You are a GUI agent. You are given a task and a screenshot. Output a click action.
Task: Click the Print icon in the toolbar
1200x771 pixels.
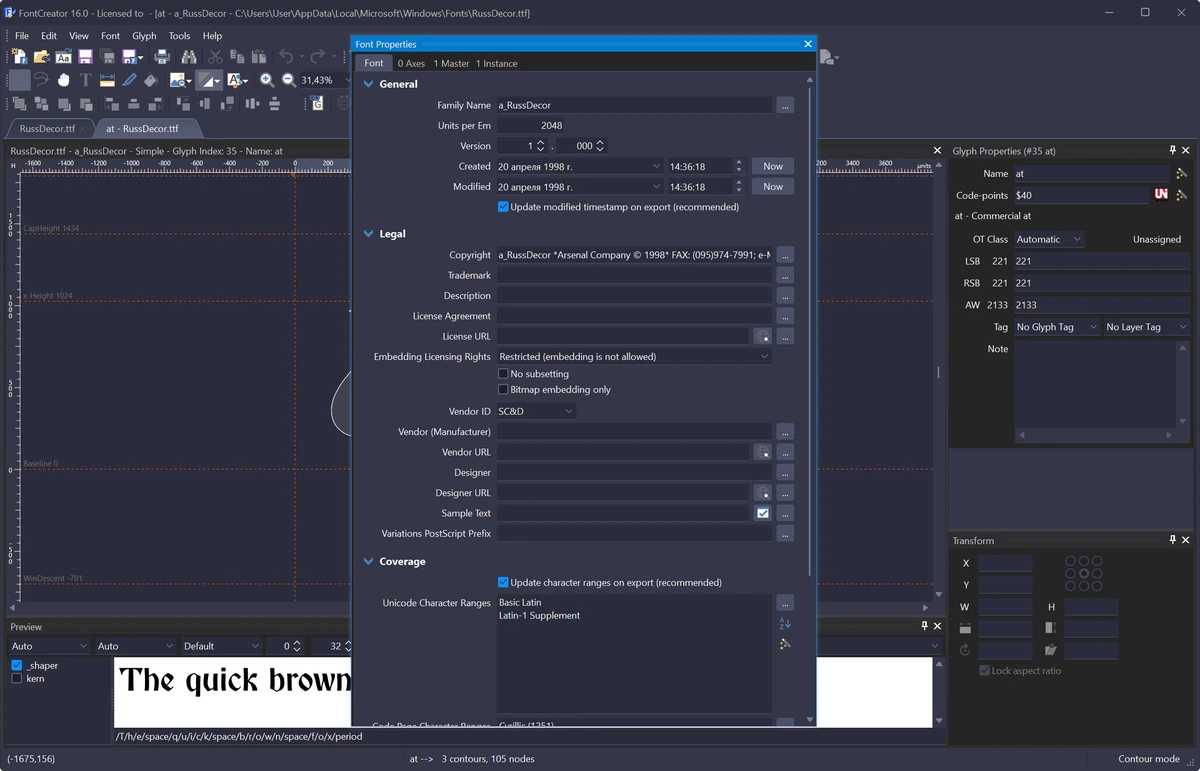pos(162,57)
